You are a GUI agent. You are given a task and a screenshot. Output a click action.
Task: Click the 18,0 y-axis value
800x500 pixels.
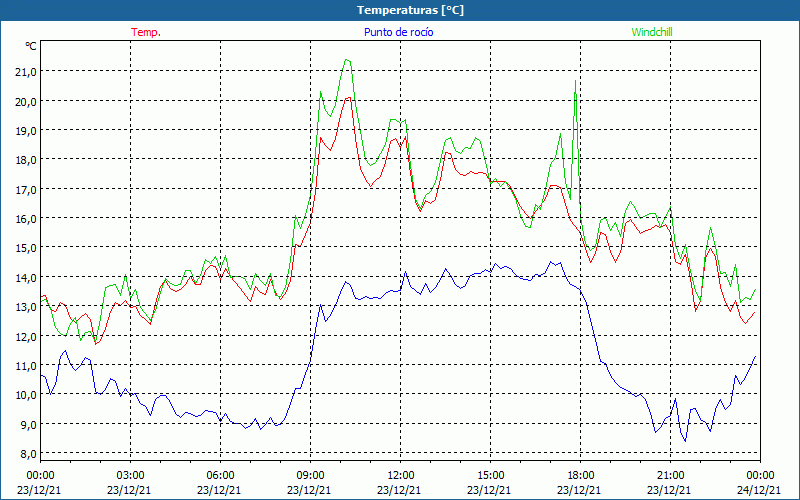pyautogui.click(x=26, y=160)
